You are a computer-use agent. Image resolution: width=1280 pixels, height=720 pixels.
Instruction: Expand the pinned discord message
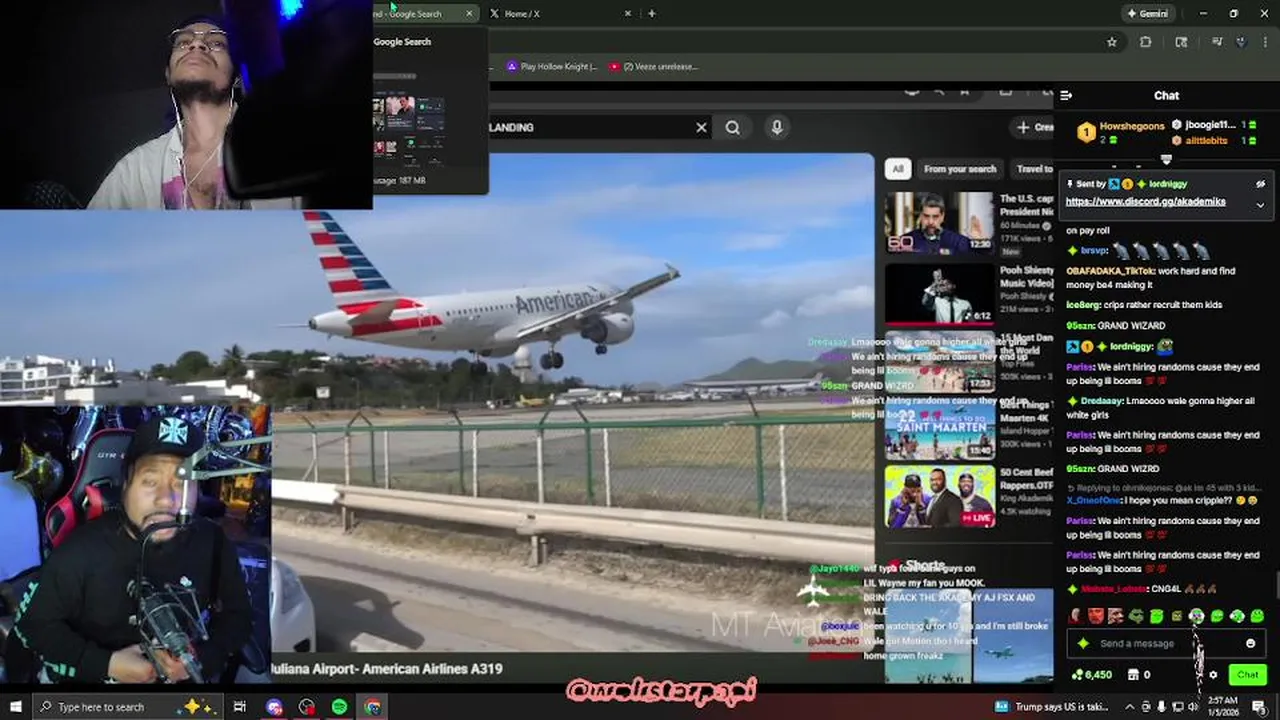coord(1260,205)
